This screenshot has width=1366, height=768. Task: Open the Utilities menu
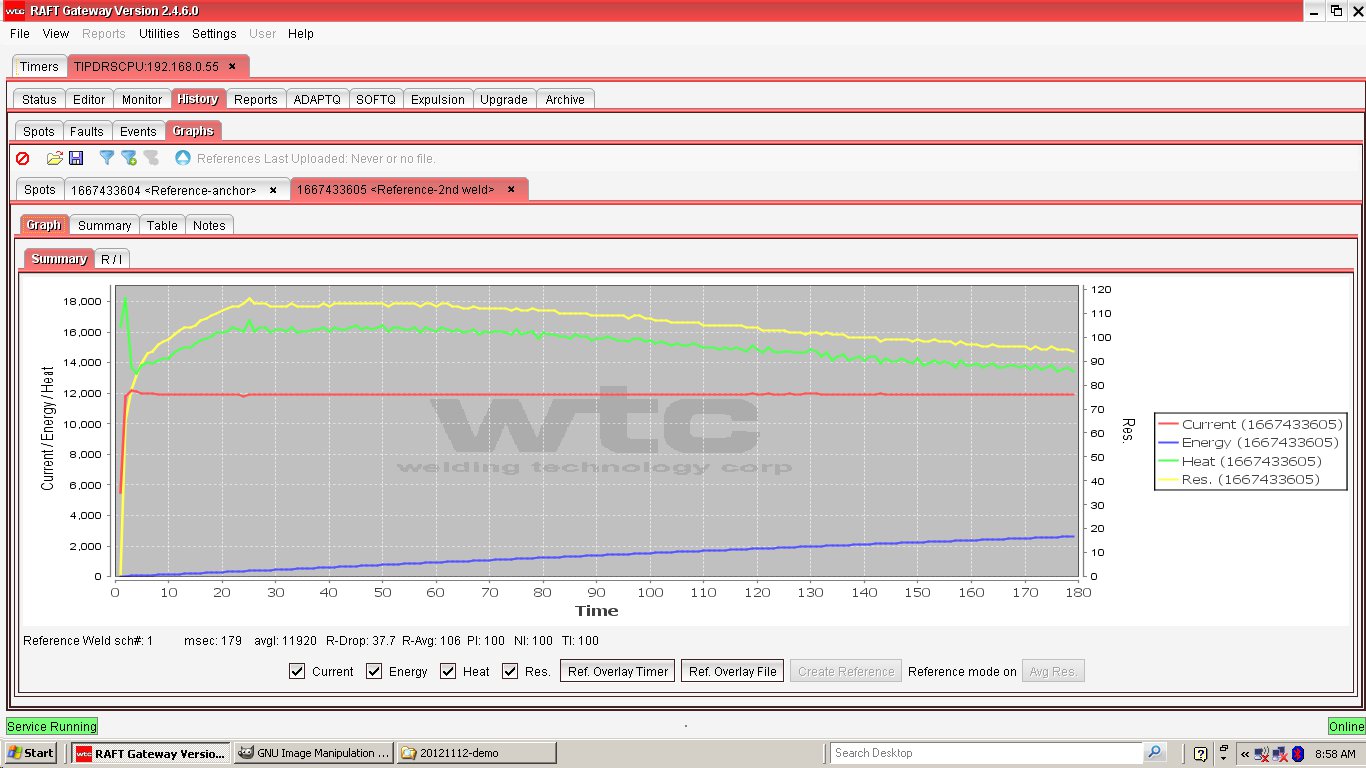tap(159, 34)
